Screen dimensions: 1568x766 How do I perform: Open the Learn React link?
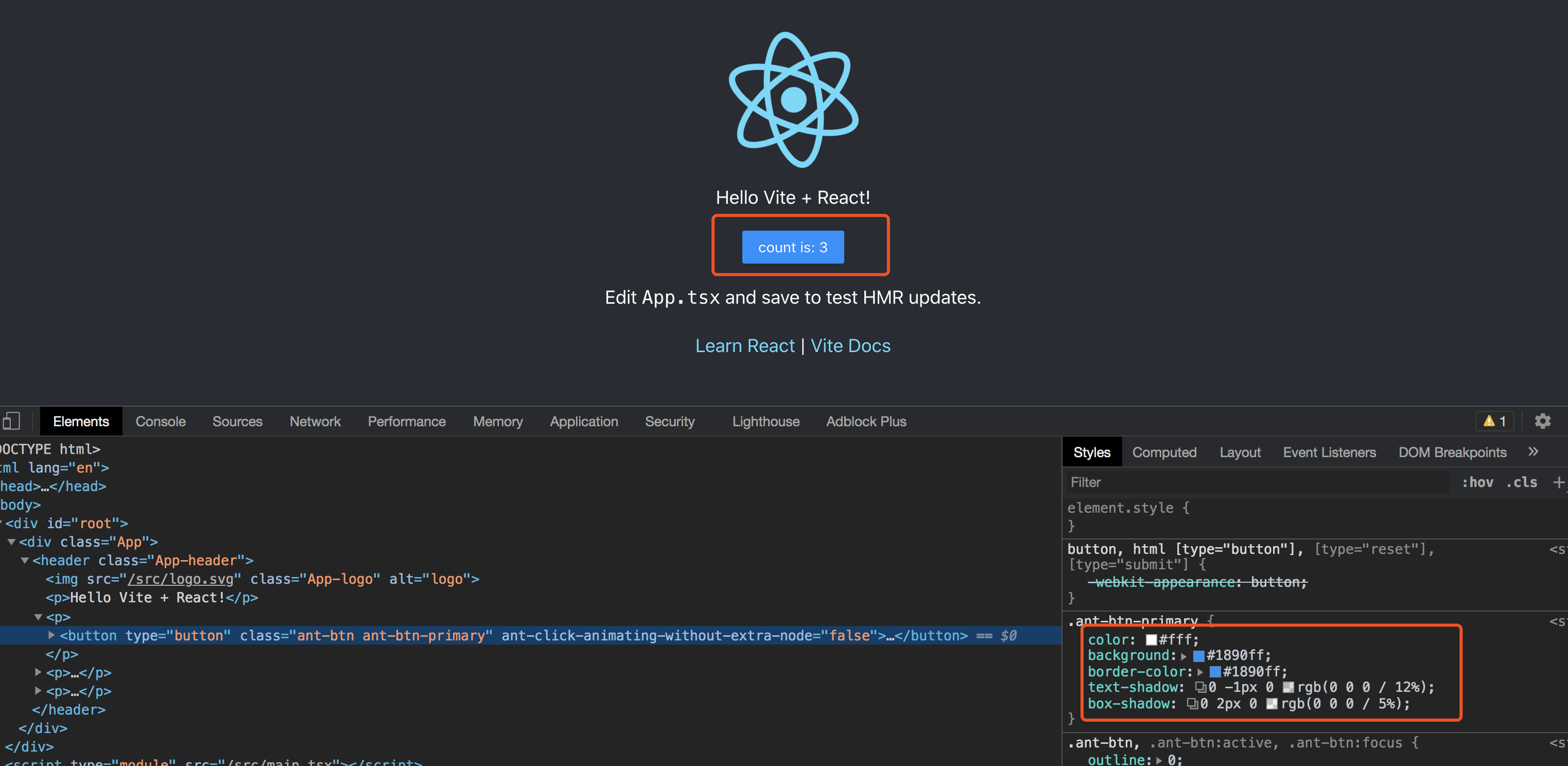(746, 345)
